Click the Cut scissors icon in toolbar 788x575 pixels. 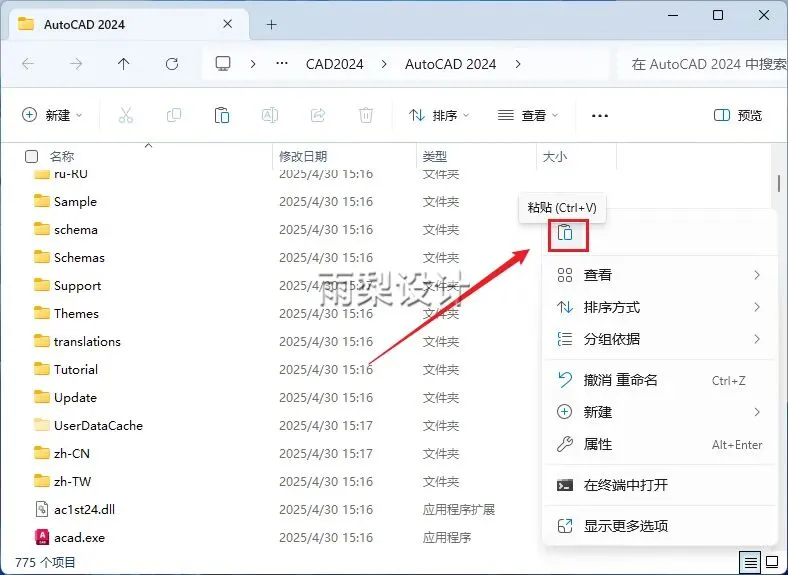pyautogui.click(x=126, y=115)
